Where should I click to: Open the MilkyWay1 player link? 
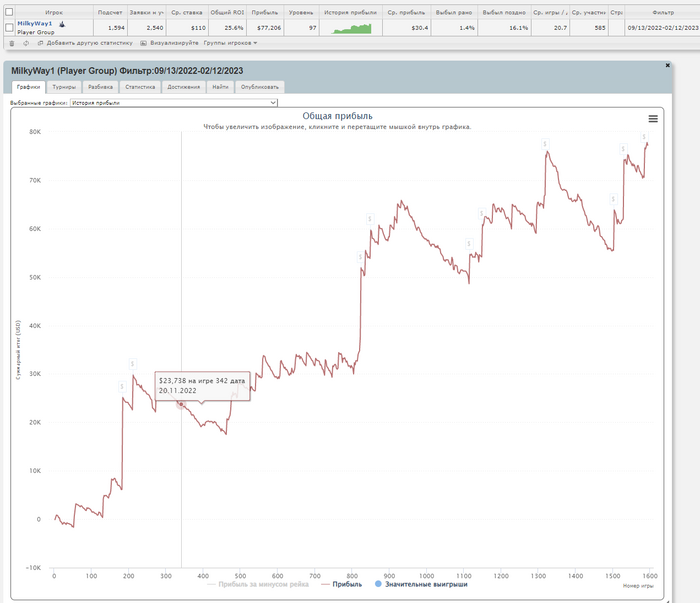[35, 24]
